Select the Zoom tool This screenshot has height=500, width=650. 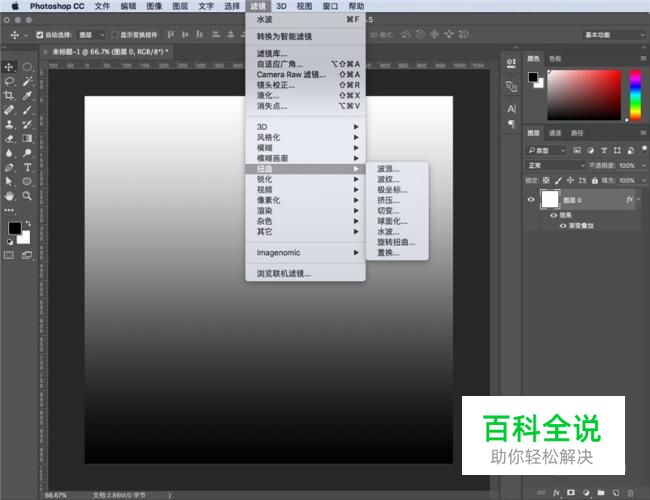tap(27, 196)
